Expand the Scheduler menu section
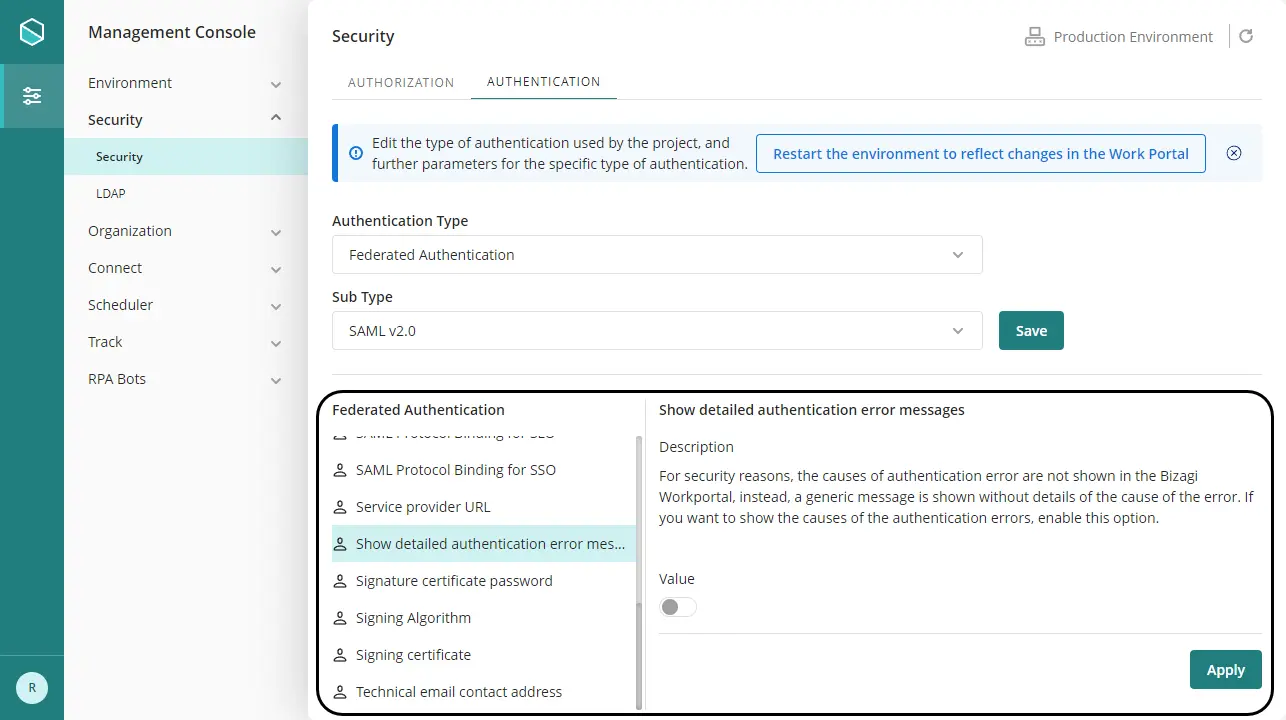The height and width of the screenshot is (720, 1286). point(185,305)
